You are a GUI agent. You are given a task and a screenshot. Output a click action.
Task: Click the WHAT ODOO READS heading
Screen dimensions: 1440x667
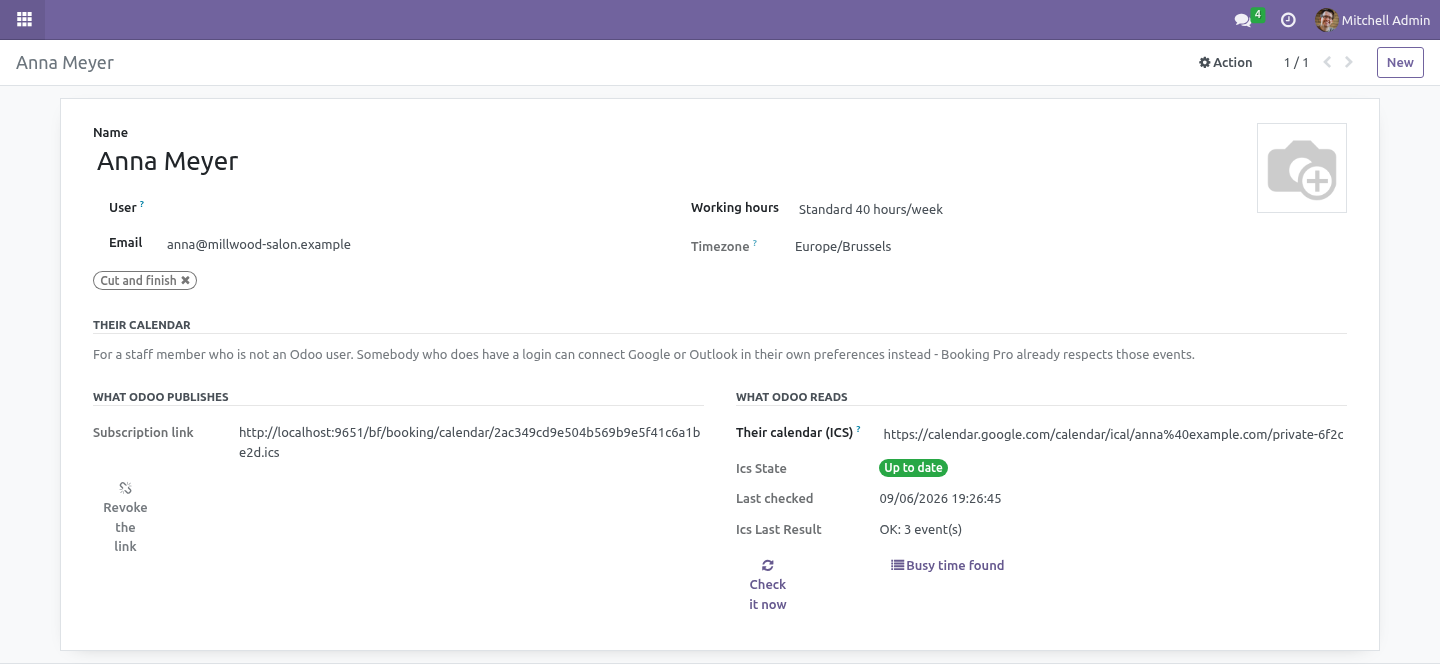tap(792, 397)
